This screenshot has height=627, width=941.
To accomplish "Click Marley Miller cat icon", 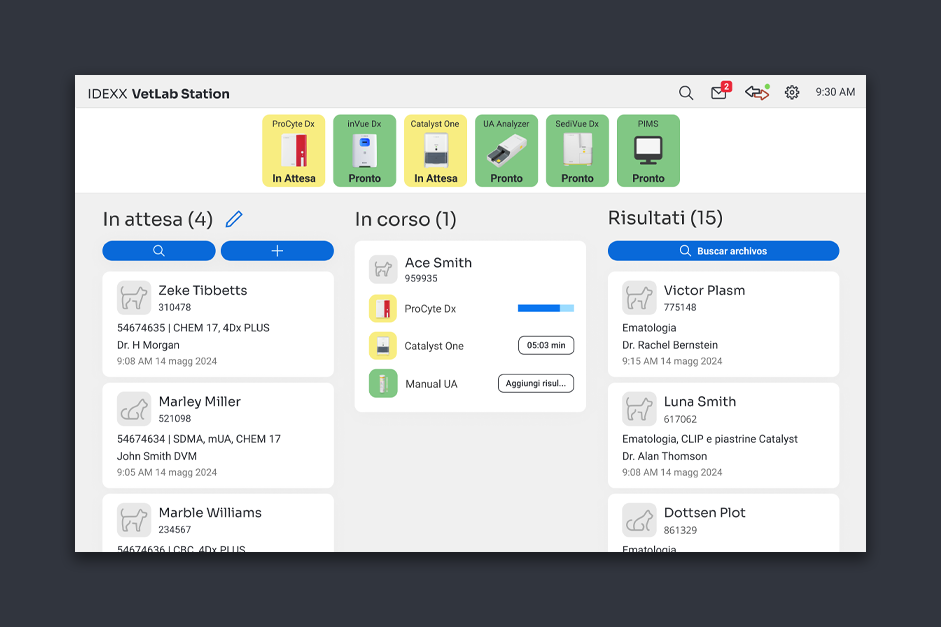I will [134, 409].
